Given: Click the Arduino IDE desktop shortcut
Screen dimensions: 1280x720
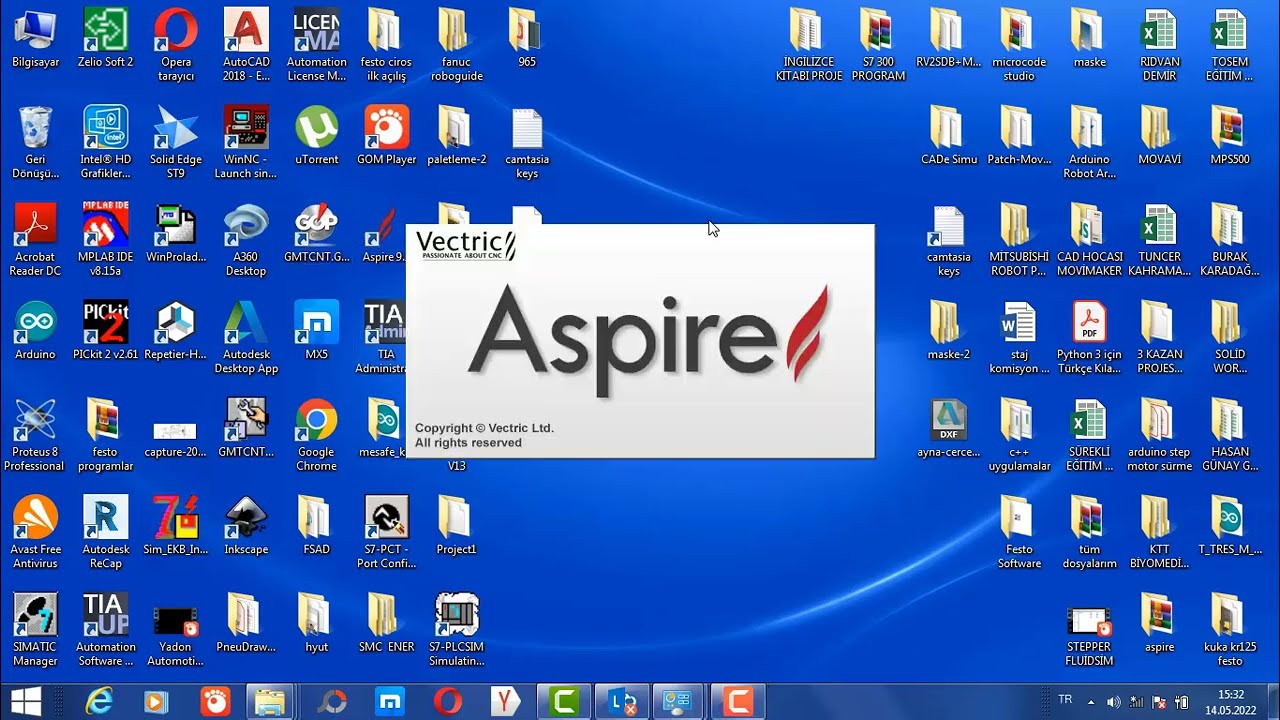Looking at the screenshot, I should click(x=35, y=332).
